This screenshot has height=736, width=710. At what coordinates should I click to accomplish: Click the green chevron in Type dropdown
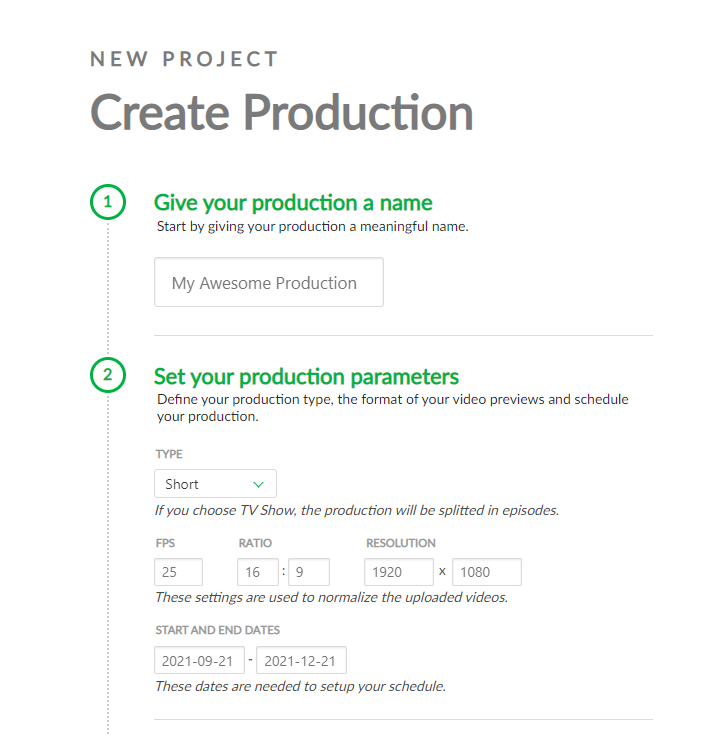click(258, 484)
